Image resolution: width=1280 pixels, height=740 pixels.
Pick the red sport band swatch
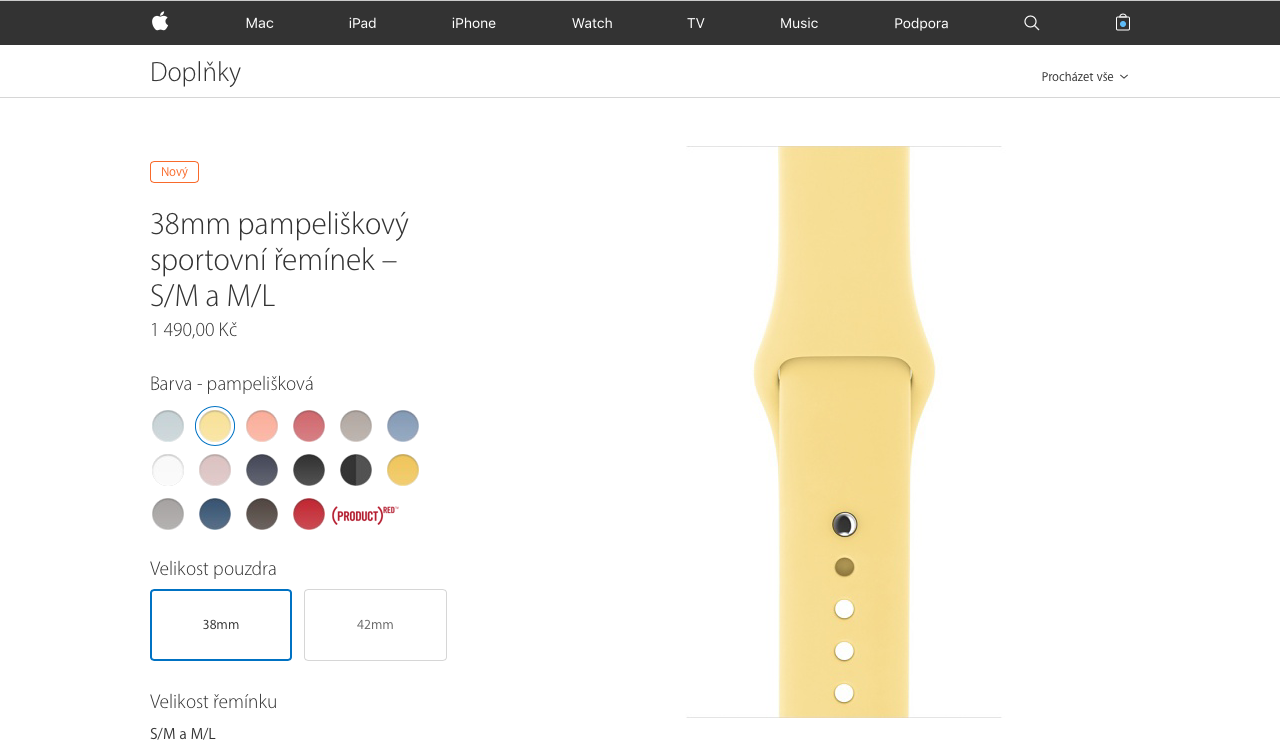[309, 514]
